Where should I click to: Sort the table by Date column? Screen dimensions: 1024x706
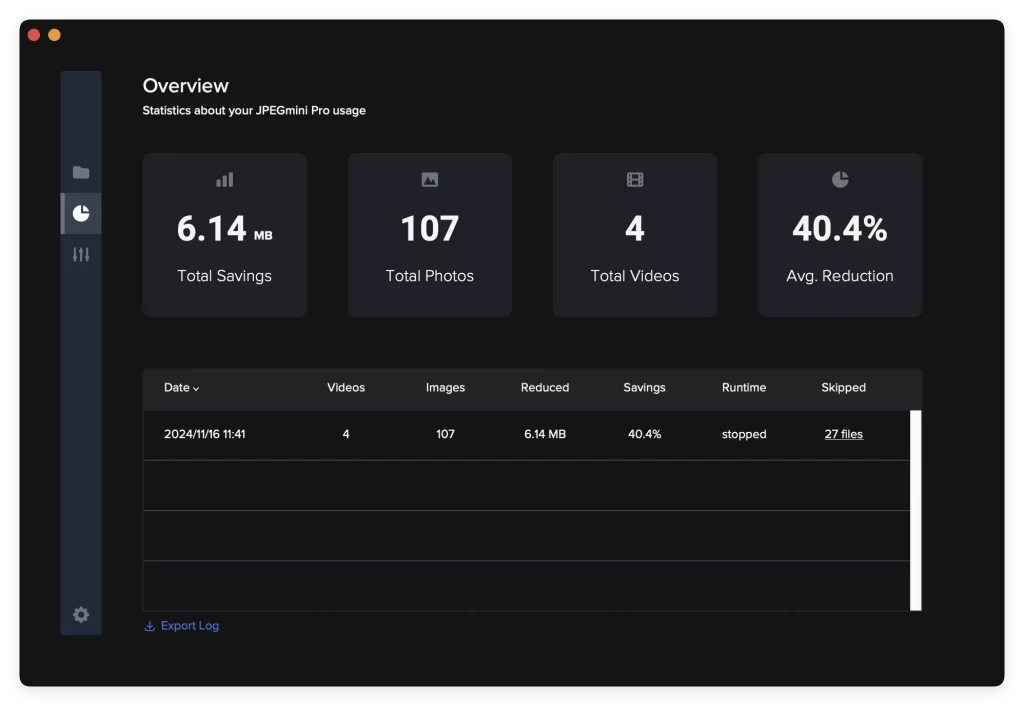click(181, 388)
